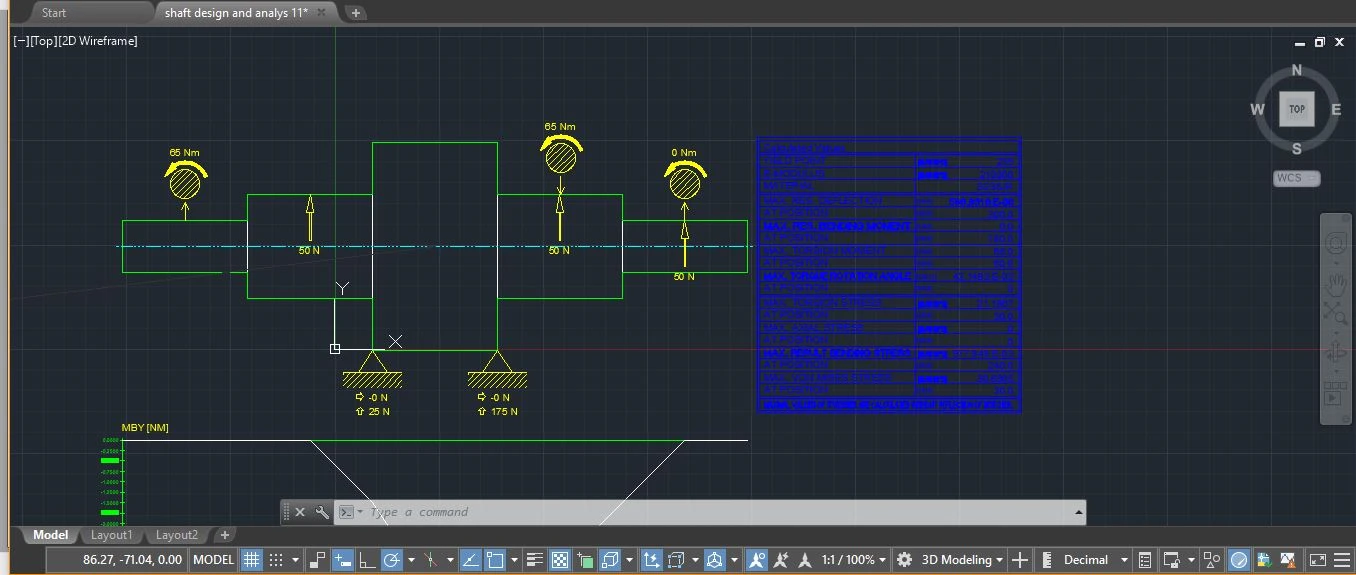1356x575 pixels.
Task: Close the command line with X icon
Action: point(299,512)
